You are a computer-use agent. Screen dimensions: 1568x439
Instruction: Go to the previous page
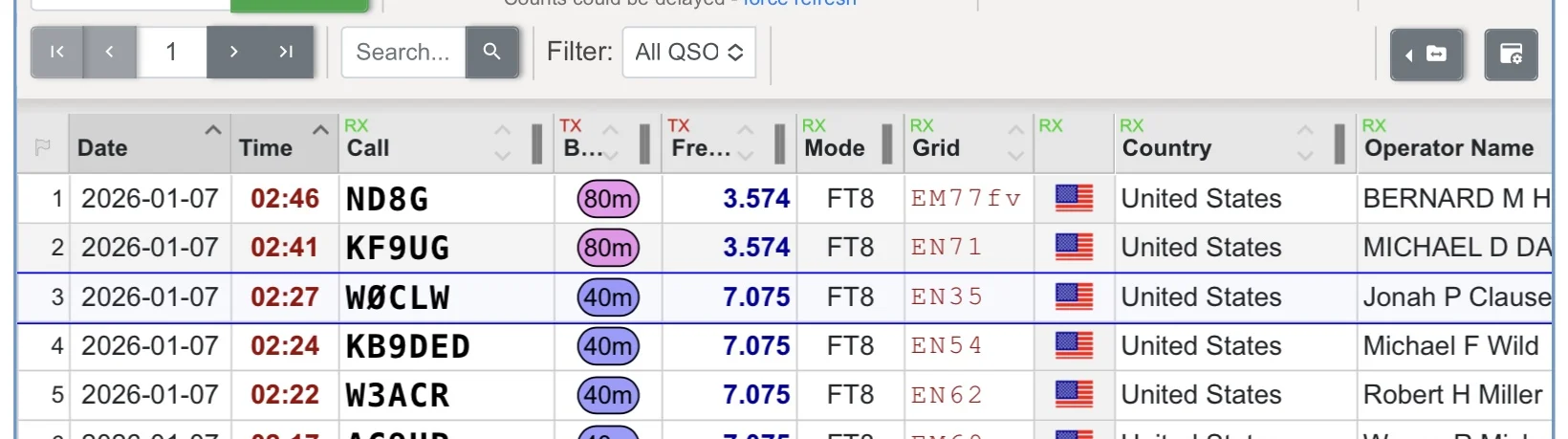click(x=110, y=52)
